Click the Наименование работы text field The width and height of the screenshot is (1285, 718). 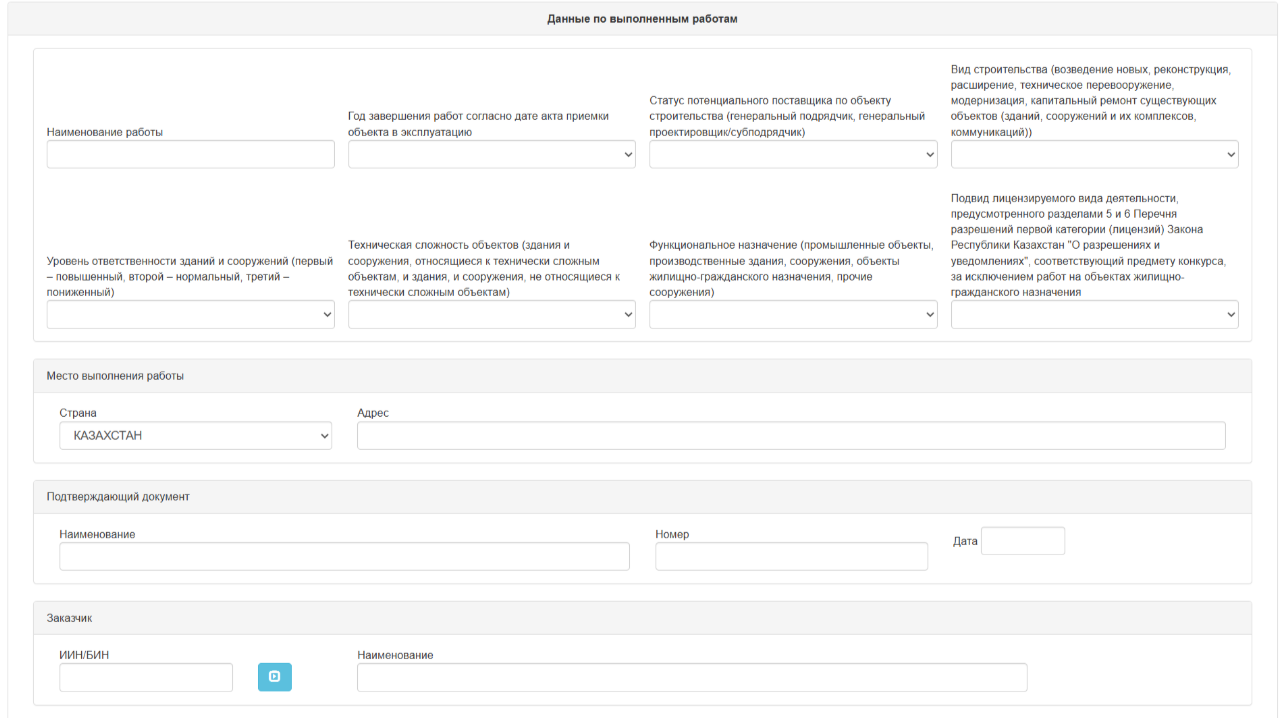(x=190, y=154)
